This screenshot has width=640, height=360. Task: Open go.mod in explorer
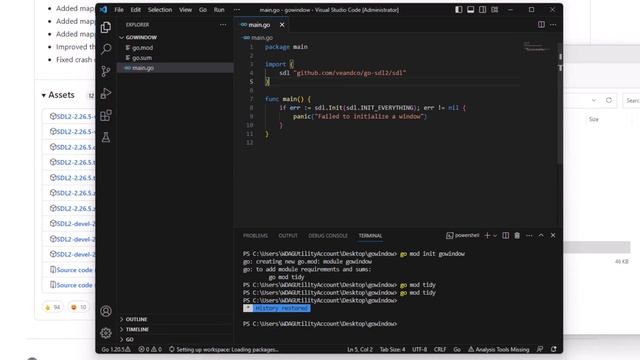pyautogui.click(x=142, y=47)
